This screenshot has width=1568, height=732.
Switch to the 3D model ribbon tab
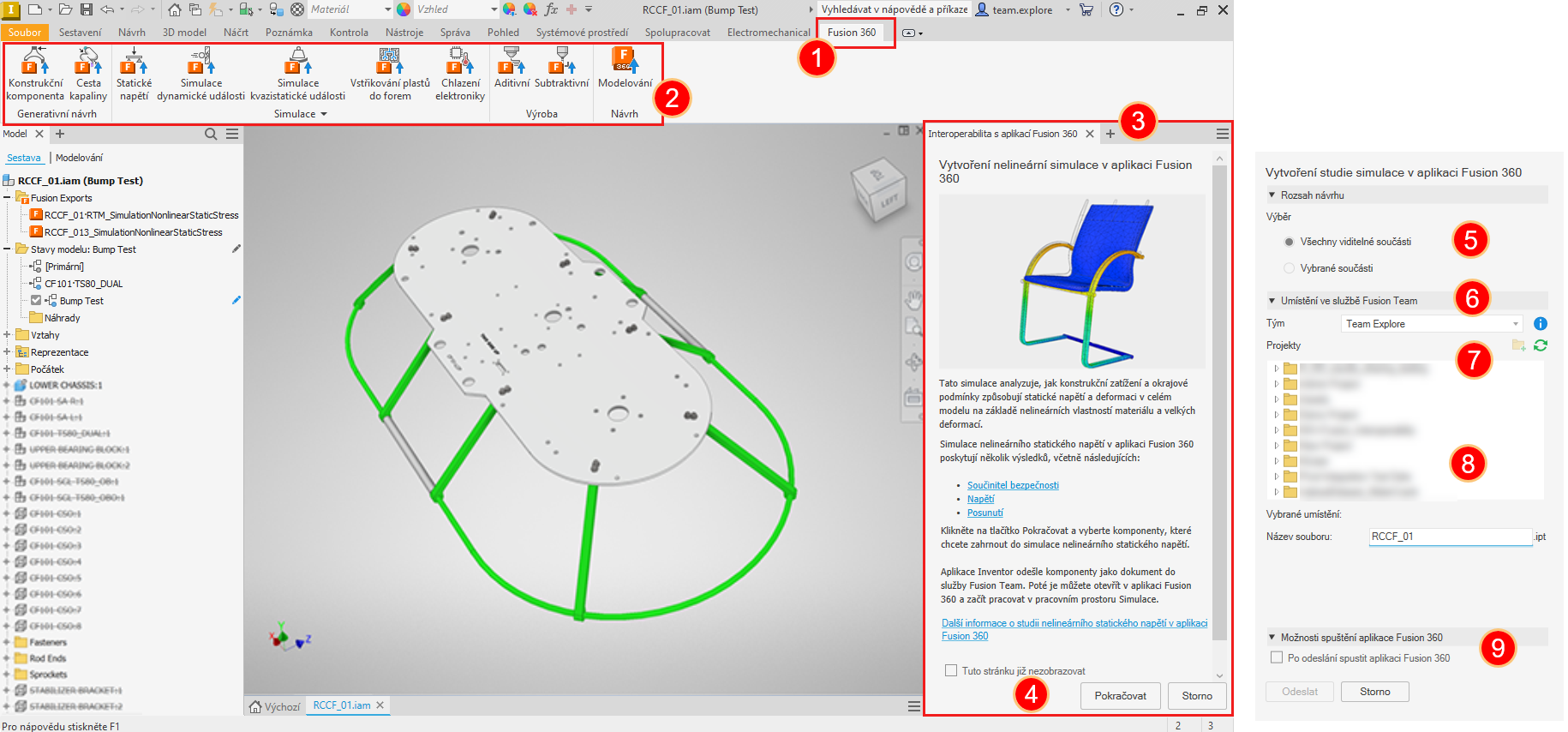tap(184, 33)
